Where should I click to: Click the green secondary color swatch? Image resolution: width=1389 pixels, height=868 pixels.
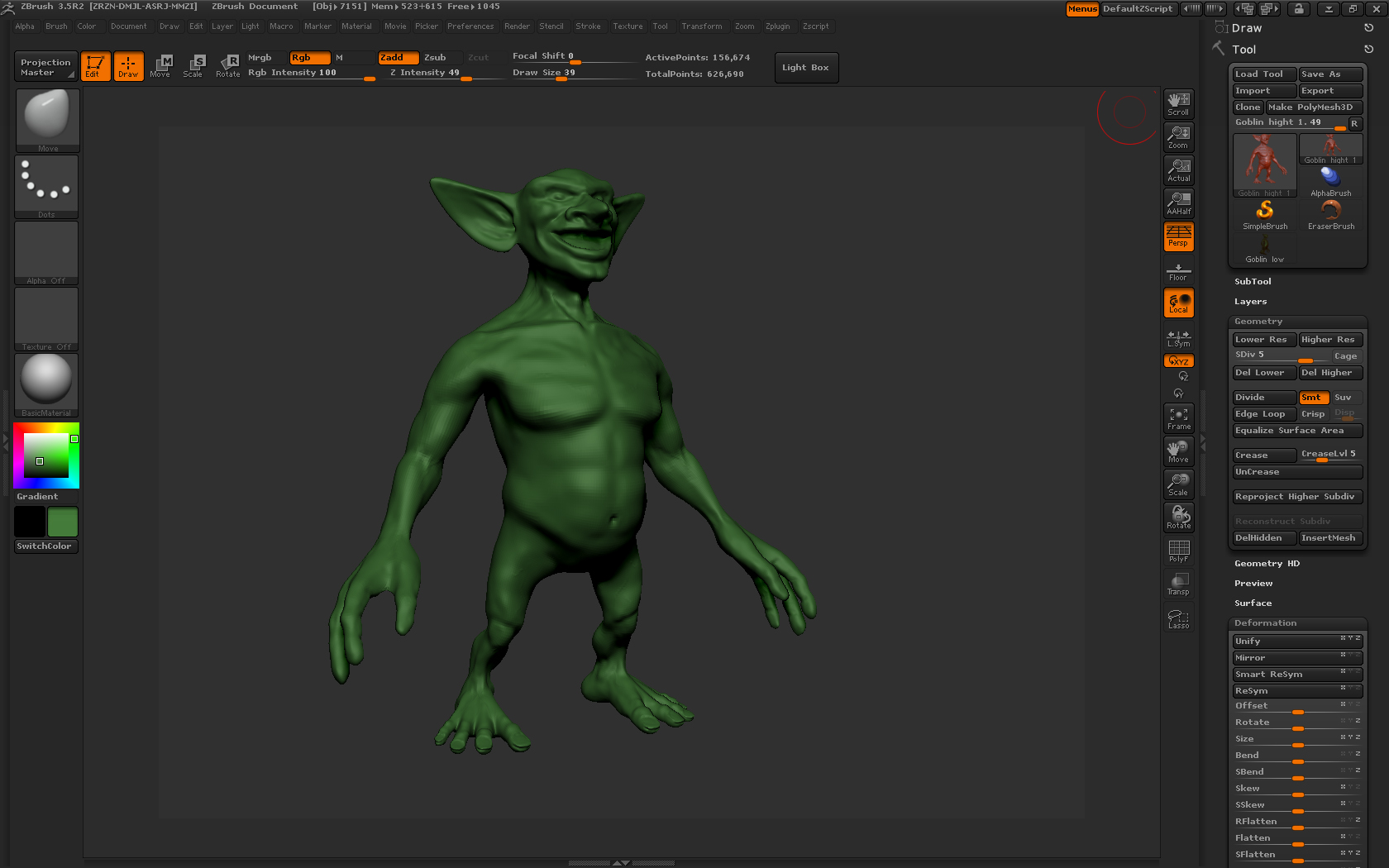[62, 522]
